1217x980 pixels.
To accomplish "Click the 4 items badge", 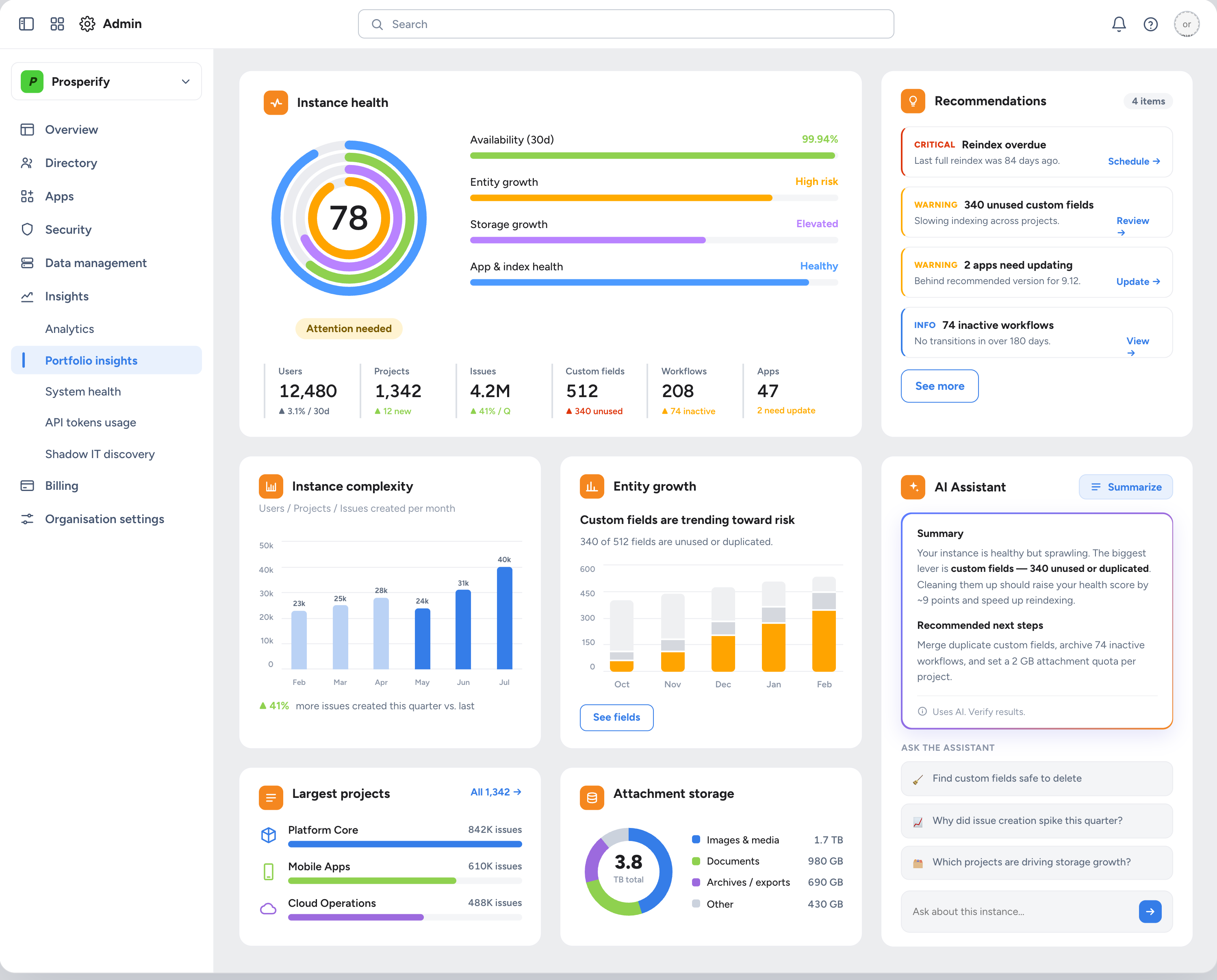I will coord(1148,101).
